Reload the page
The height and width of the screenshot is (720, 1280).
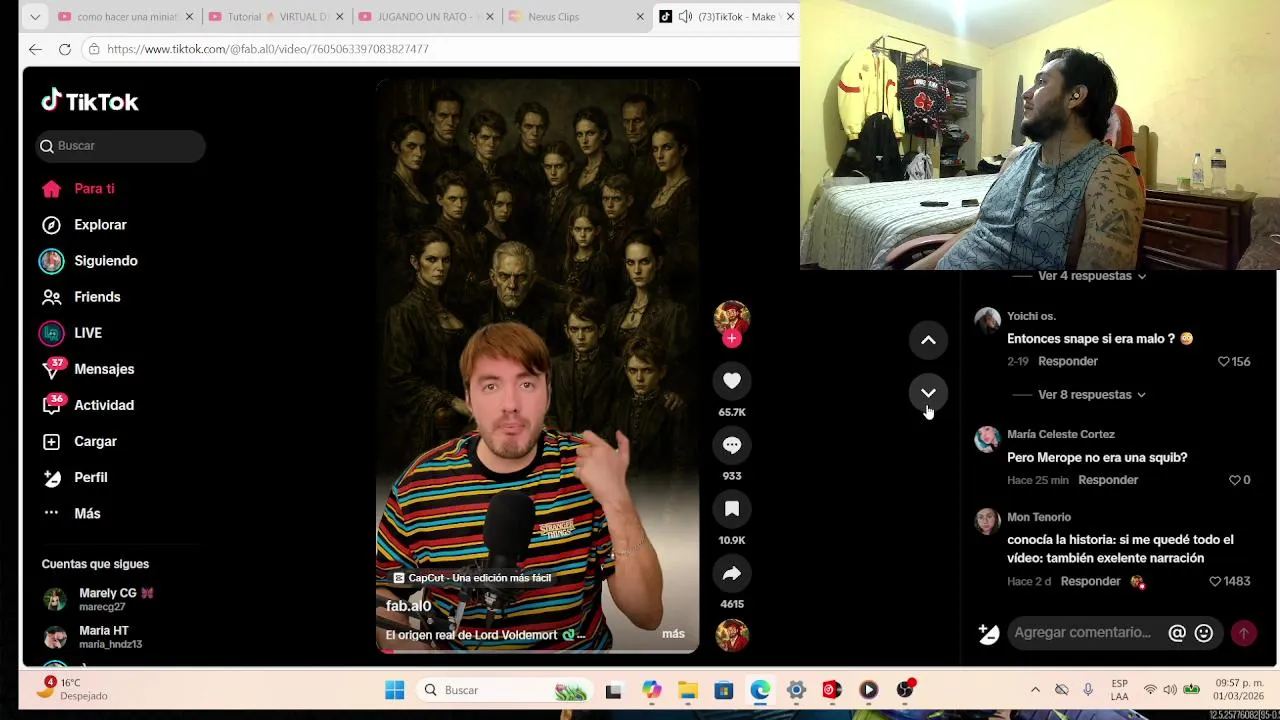[65, 49]
